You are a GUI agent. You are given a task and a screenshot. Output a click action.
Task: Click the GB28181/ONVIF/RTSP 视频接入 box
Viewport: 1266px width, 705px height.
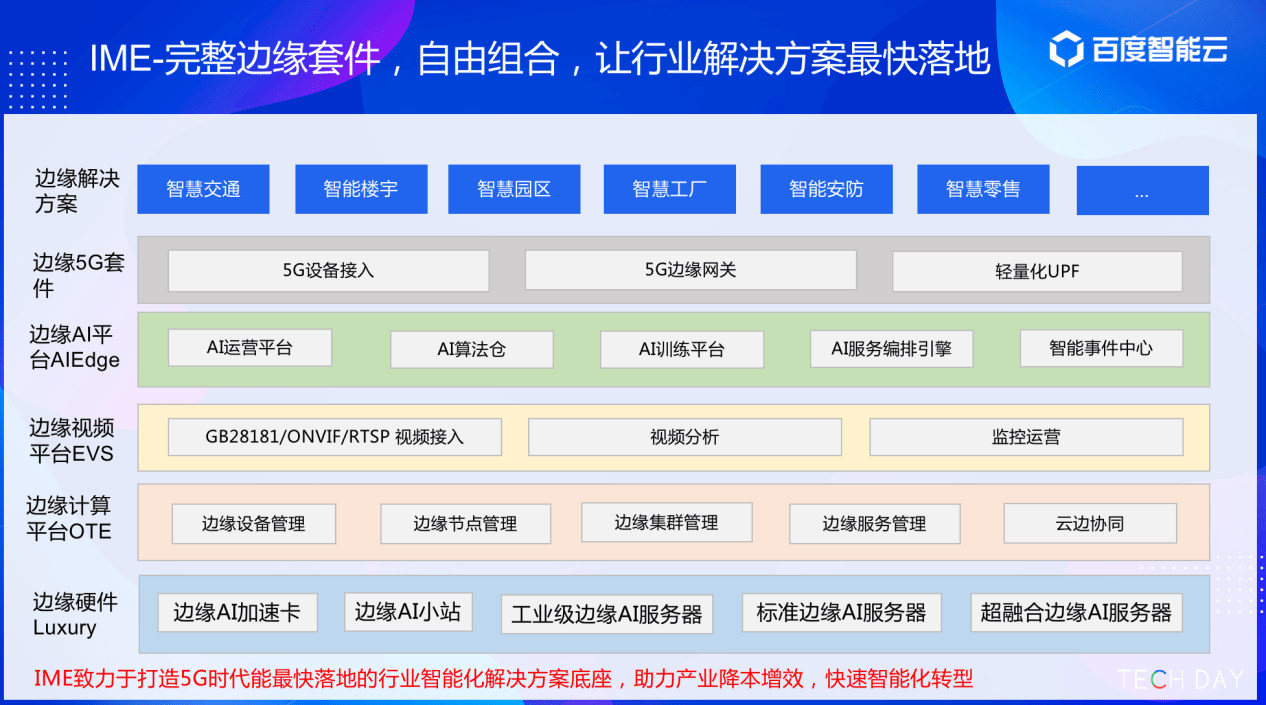(335, 437)
